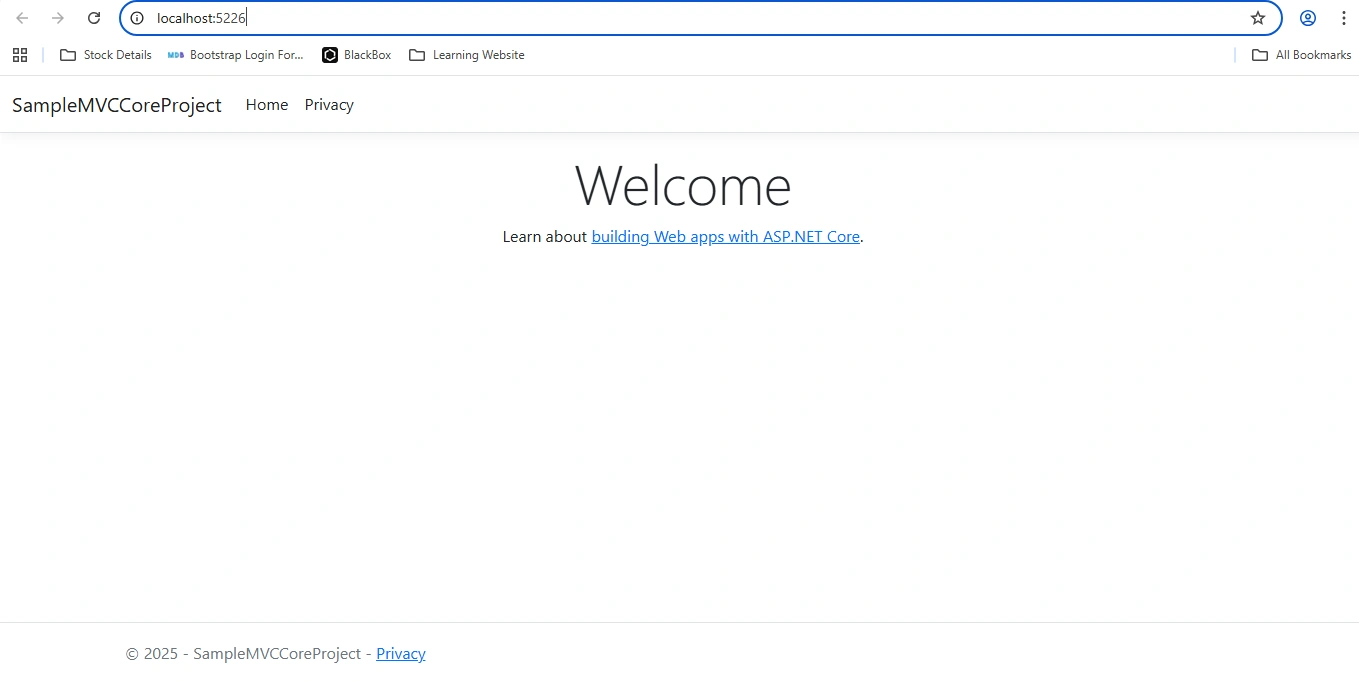Click the '© 2025 - SampleMVCCoreProject' footer text
Image resolution: width=1359 pixels, height=681 pixels.
point(243,654)
